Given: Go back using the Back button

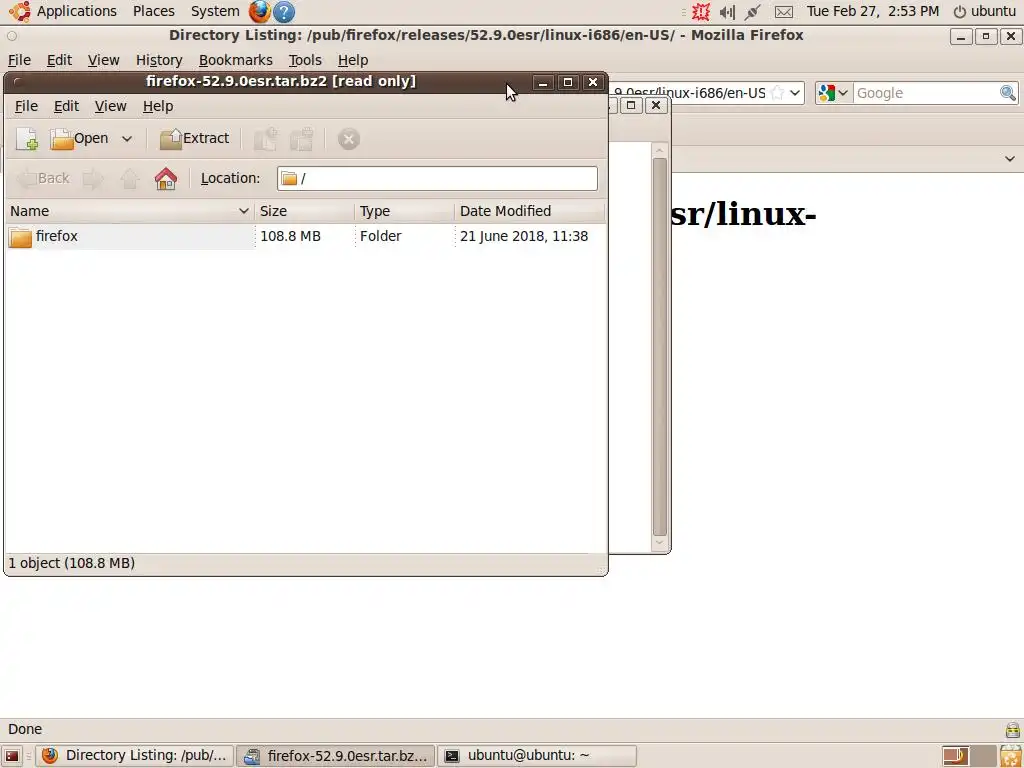Looking at the screenshot, I should pos(43,178).
